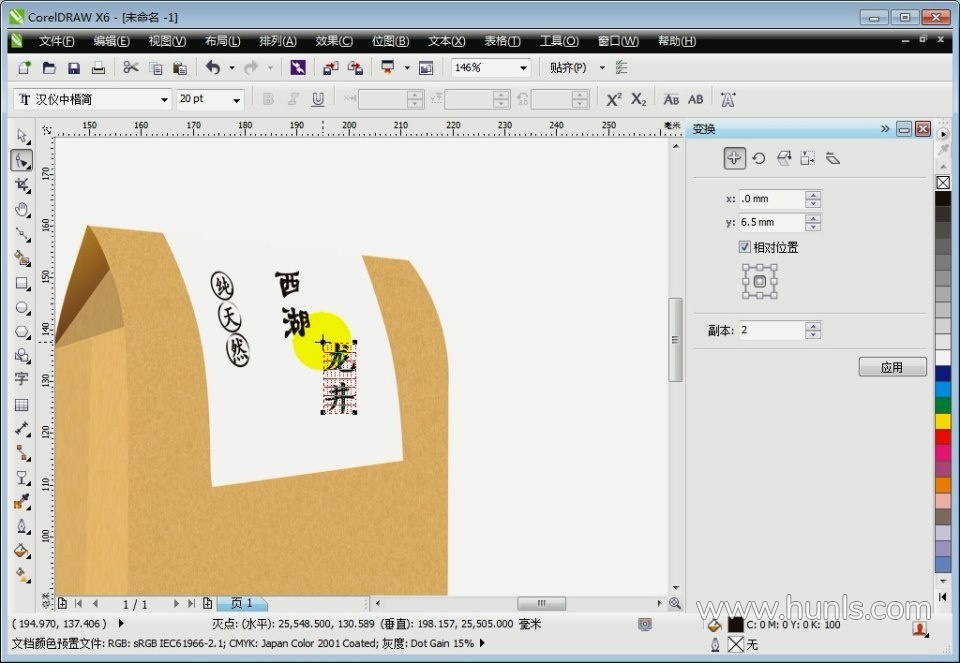Select the Table tool in toolbox

[x=22, y=405]
